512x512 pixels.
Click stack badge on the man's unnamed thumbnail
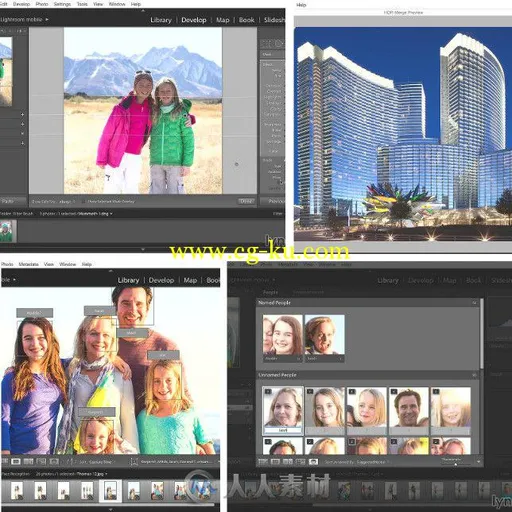coord(394,392)
